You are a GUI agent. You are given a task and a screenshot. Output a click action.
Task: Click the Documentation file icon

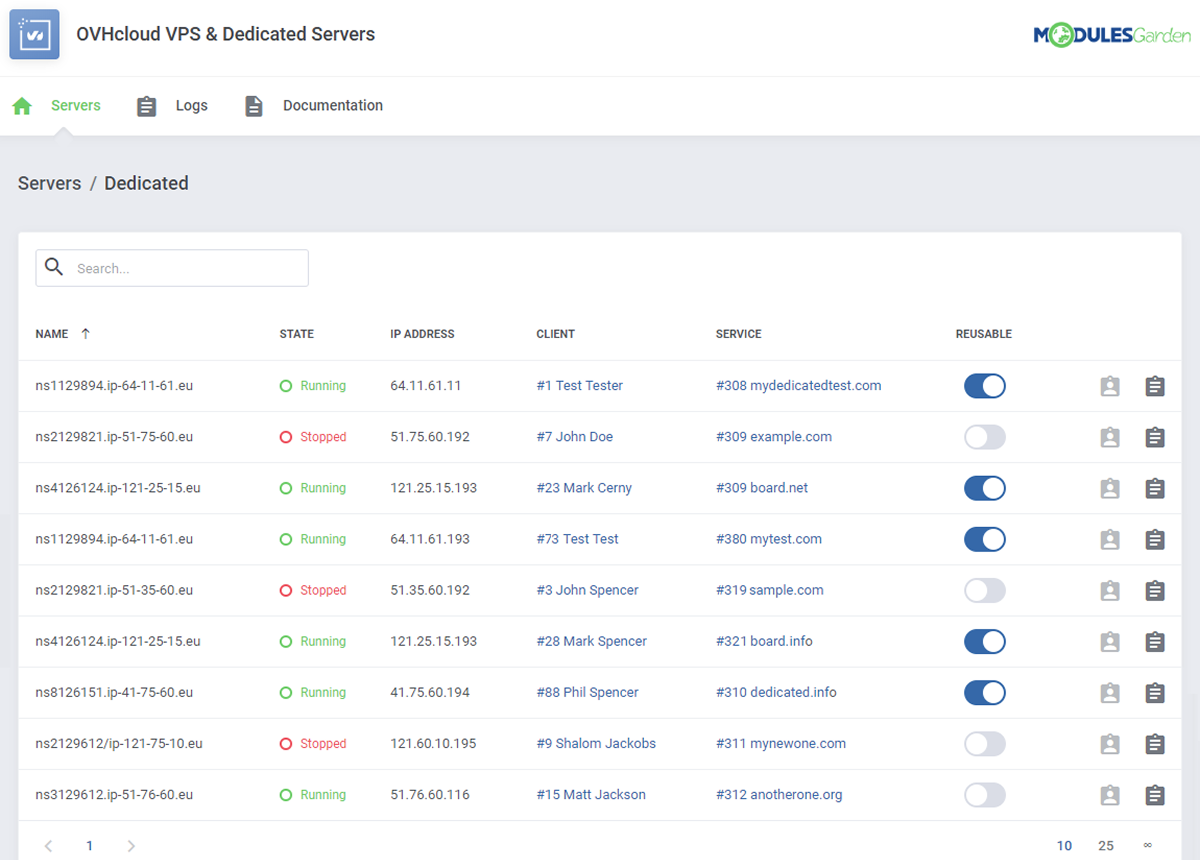click(x=254, y=106)
